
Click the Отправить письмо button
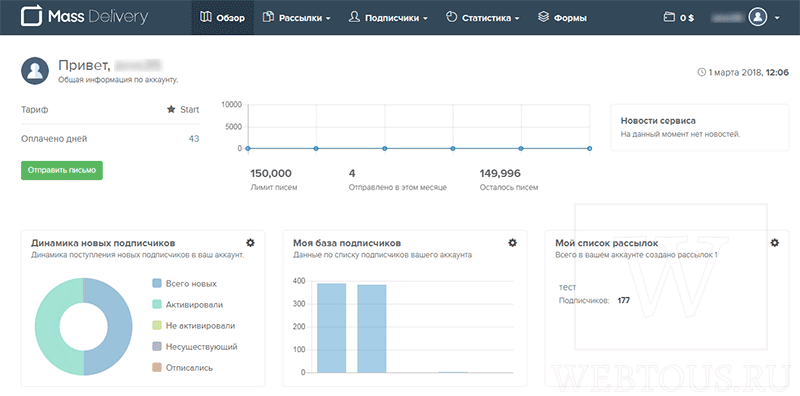tap(62, 170)
